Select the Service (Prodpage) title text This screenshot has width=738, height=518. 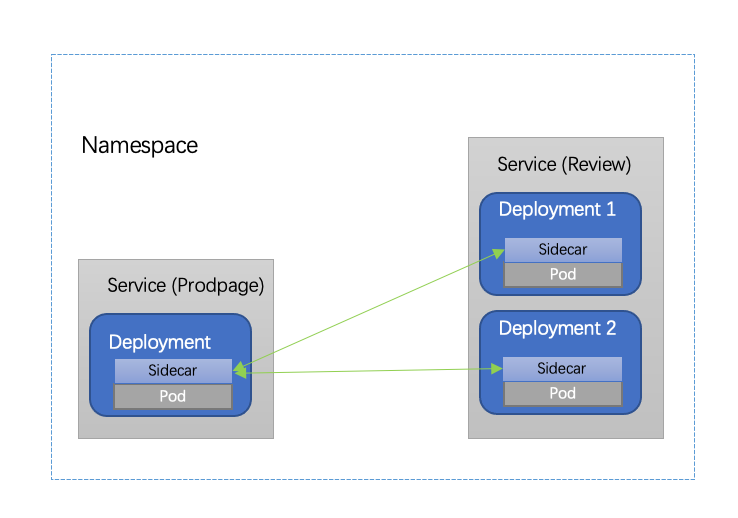click(x=185, y=286)
